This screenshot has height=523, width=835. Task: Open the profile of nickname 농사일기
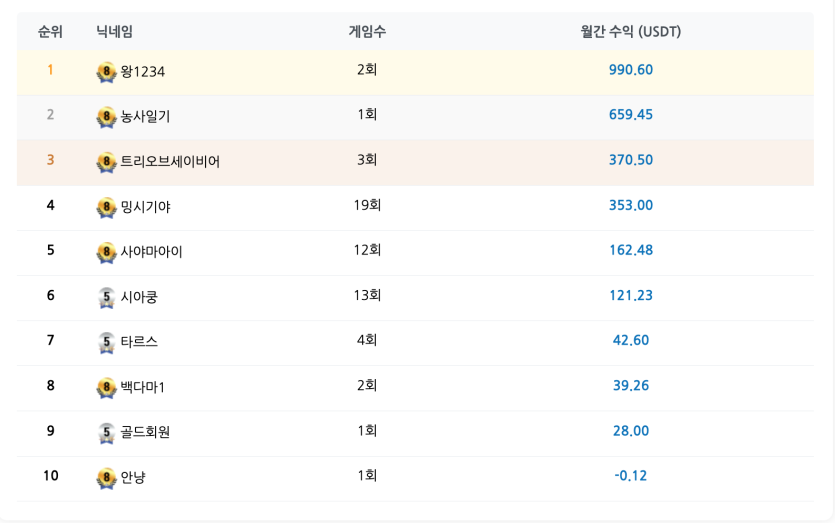tap(145, 116)
